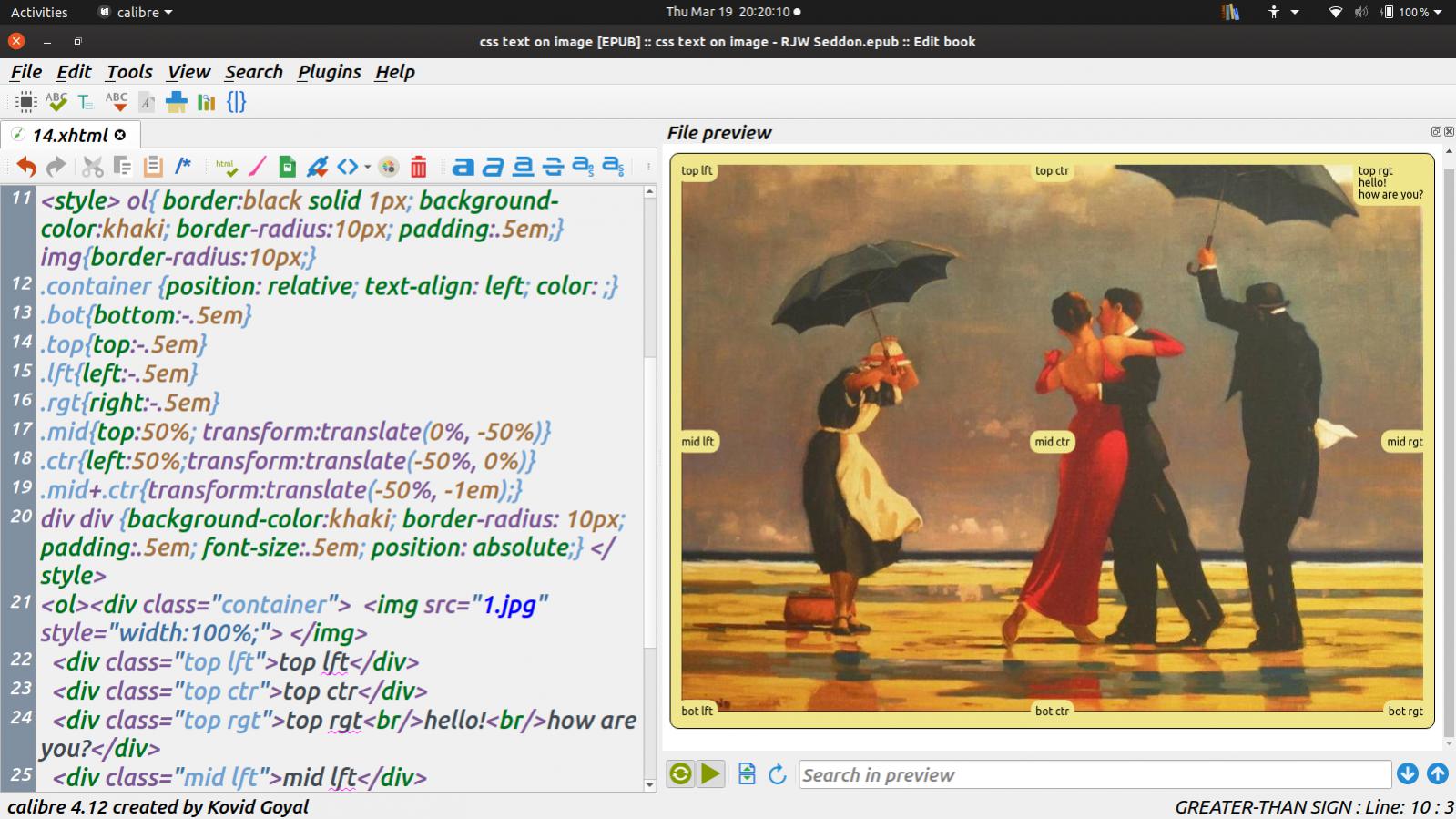This screenshot has height=819, width=1456.
Task: Click the blue curly braces icon
Action: (x=237, y=102)
